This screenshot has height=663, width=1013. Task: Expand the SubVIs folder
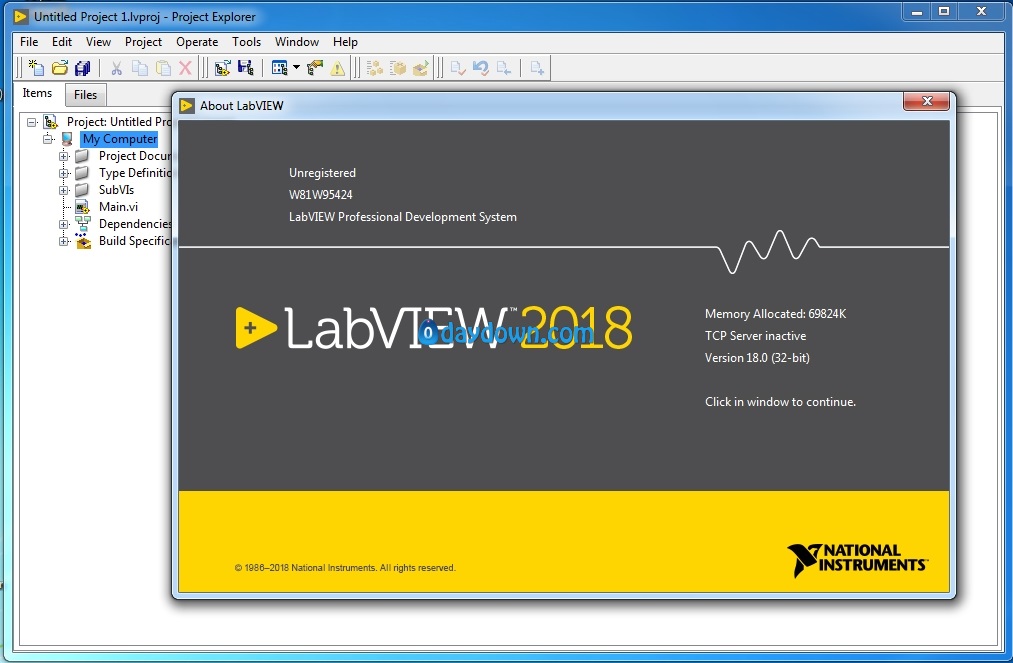tap(64, 190)
